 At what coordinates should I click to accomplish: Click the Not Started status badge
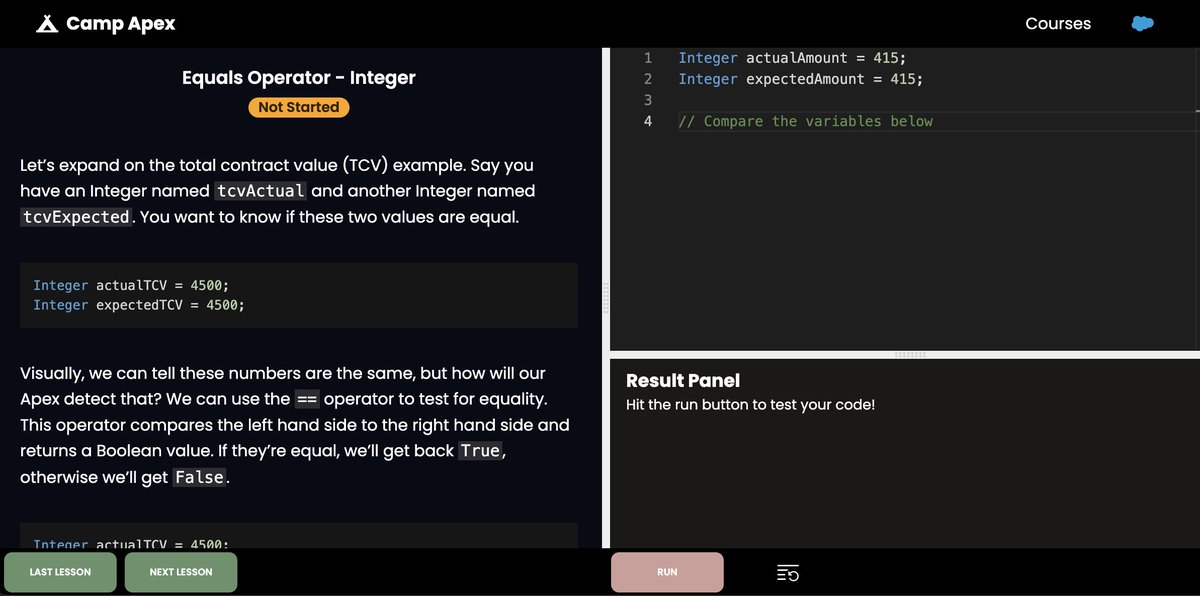pos(298,107)
